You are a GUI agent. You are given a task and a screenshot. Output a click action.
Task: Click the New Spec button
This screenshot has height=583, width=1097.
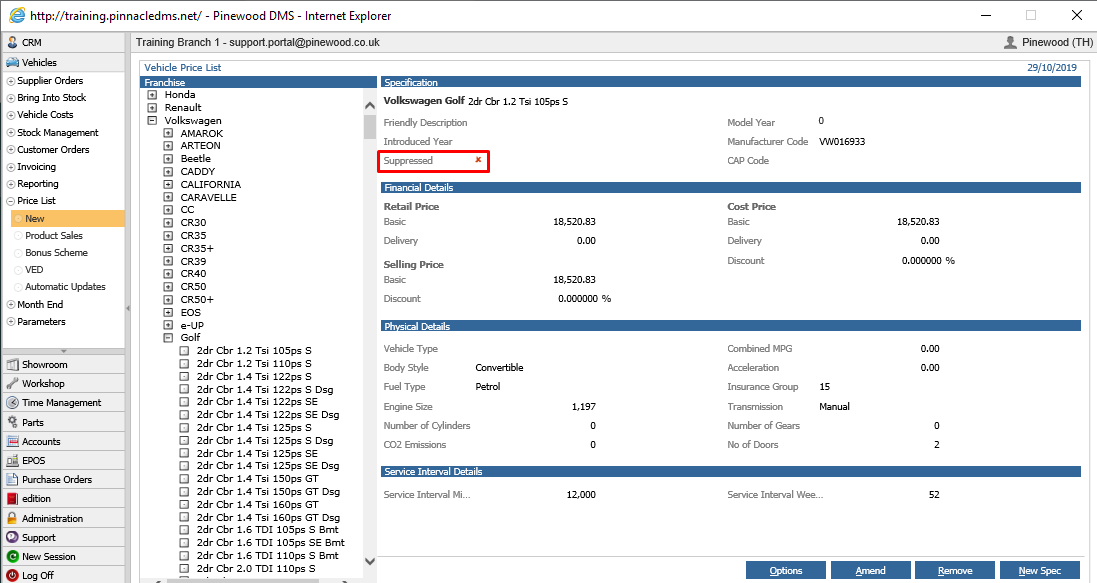pos(1040,570)
